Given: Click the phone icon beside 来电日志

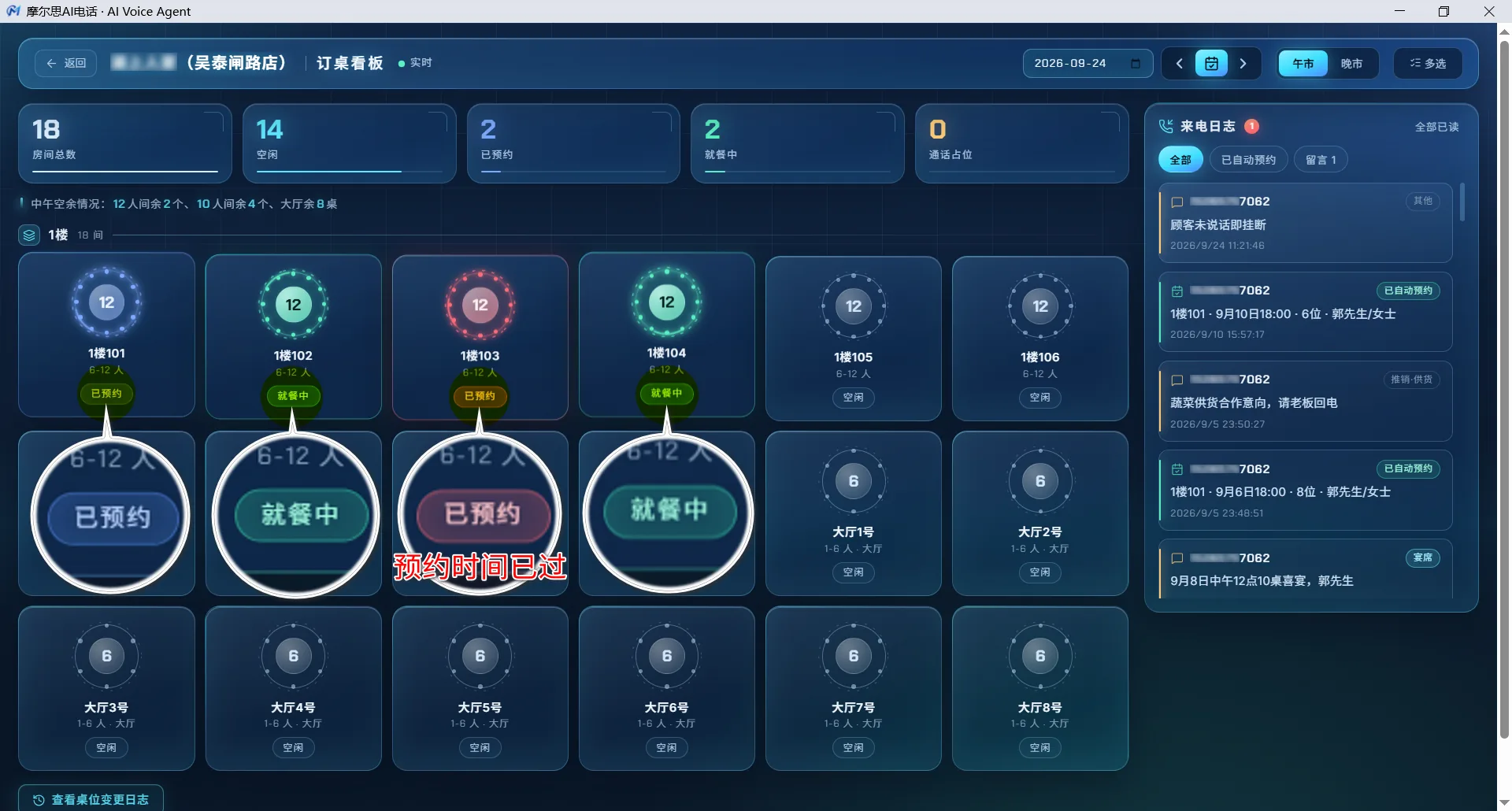Looking at the screenshot, I should [x=1166, y=127].
